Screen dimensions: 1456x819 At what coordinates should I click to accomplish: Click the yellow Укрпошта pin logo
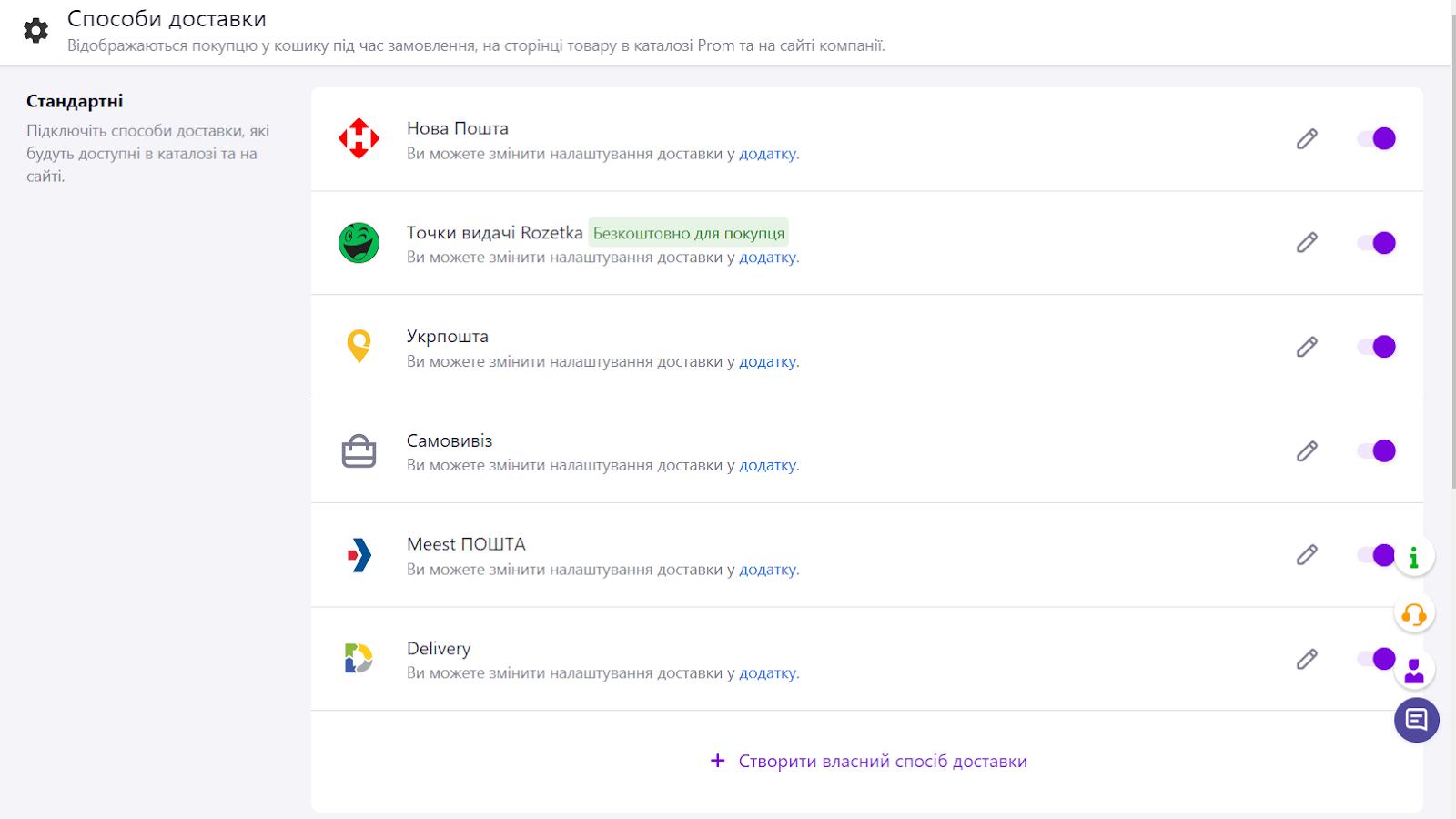tap(359, 347)
